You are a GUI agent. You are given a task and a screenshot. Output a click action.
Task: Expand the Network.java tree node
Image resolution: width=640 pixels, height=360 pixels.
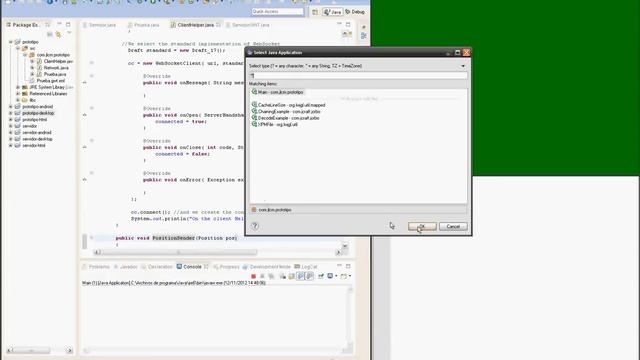tap(32, 68)
